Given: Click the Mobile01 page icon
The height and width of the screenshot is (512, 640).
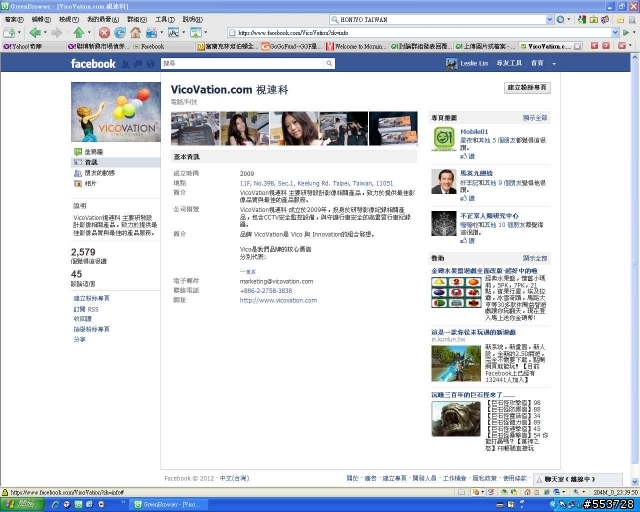Looking at the screenshot, I should (x=444, y=138).
